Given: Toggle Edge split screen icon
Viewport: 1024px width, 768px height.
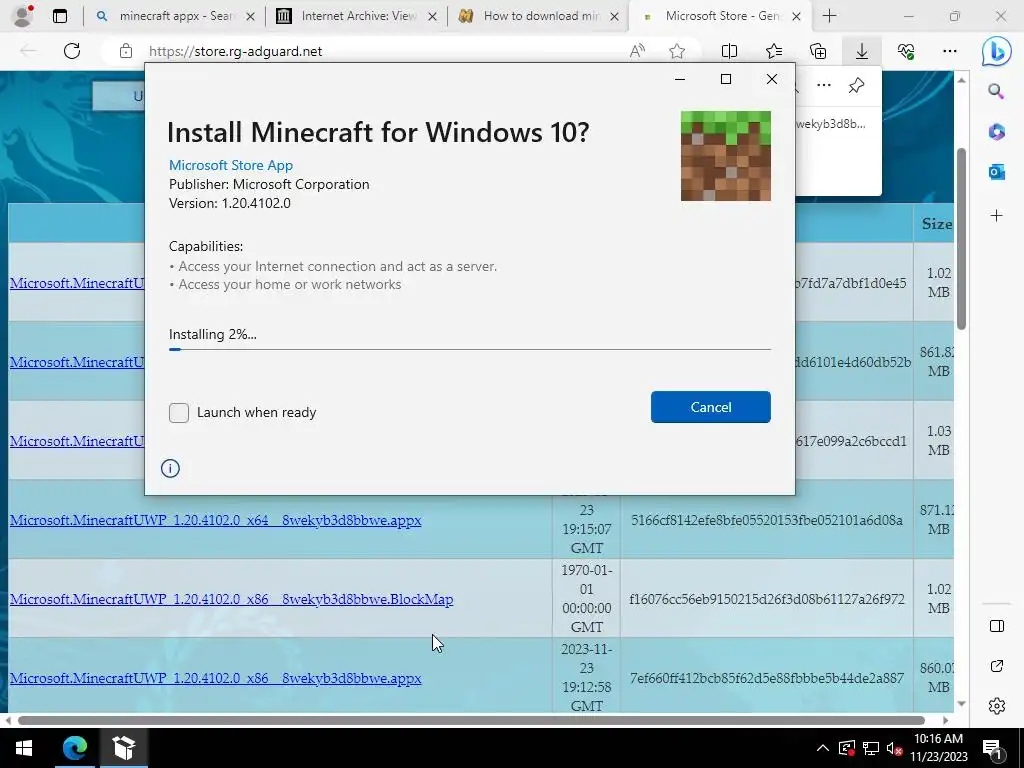Looking at the screenshot, I should click(x=729, y=51).
